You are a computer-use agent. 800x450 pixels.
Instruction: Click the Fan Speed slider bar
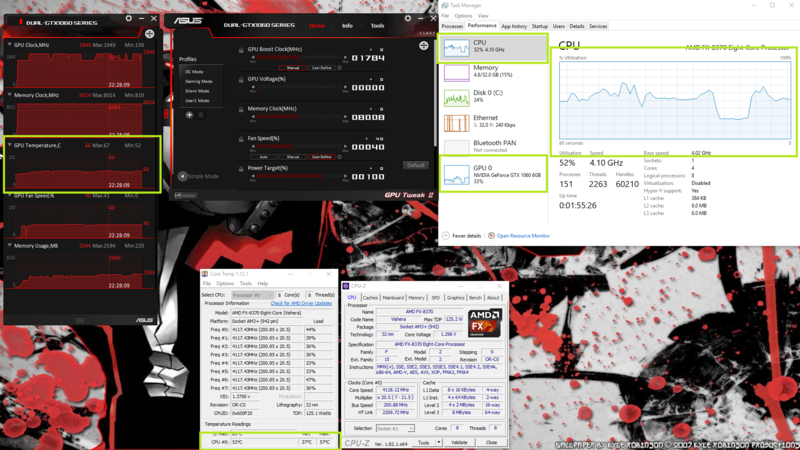(299, 147)
